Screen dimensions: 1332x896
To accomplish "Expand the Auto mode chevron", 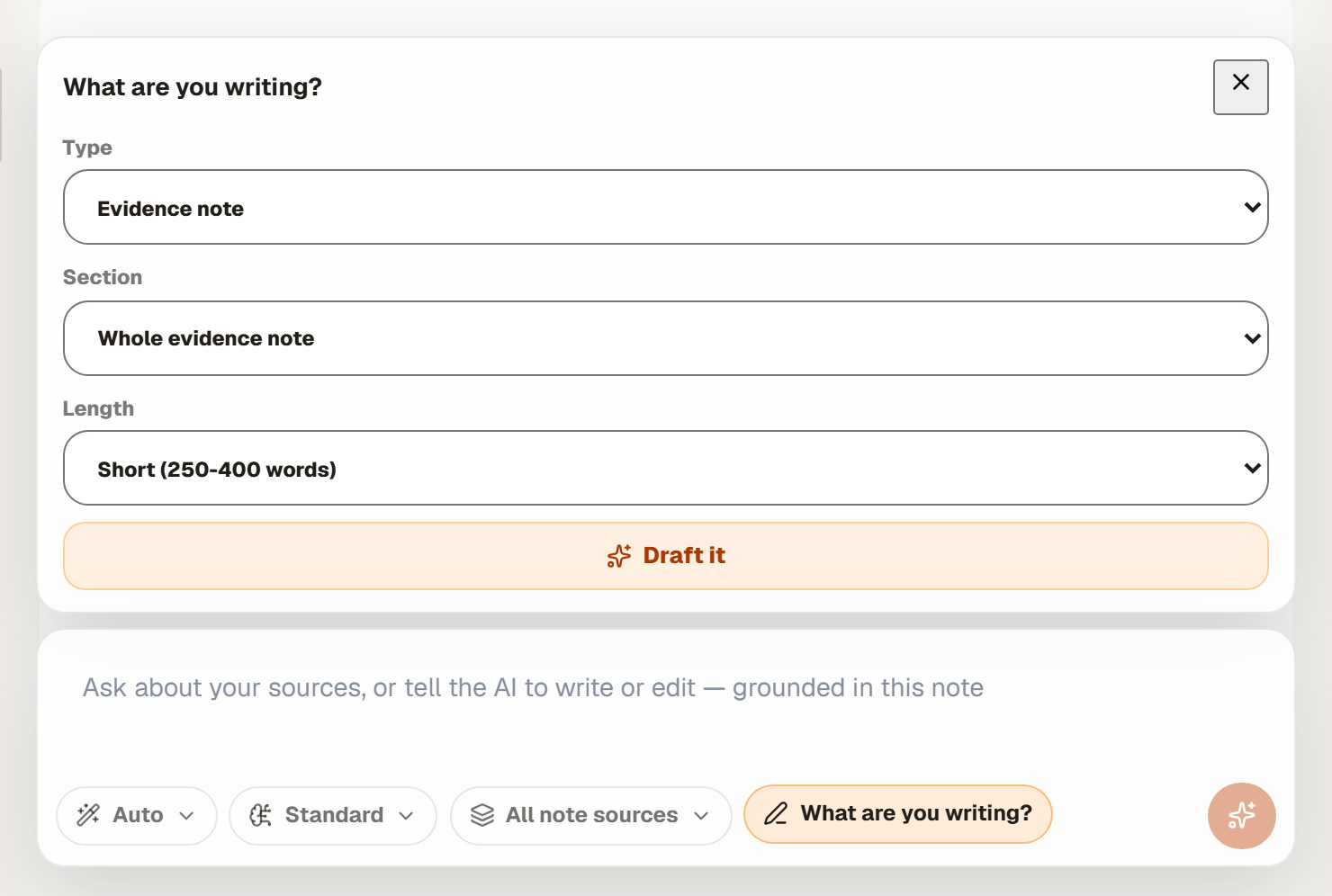I will (187, 816).
